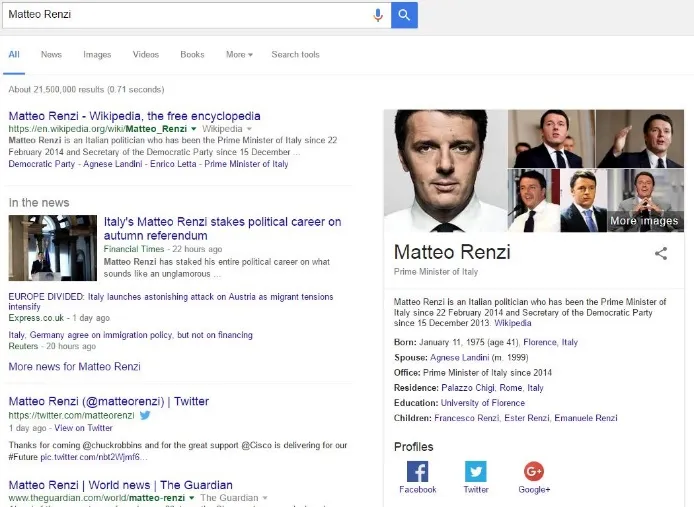Open the University of Florence link

tap(483, 403)
